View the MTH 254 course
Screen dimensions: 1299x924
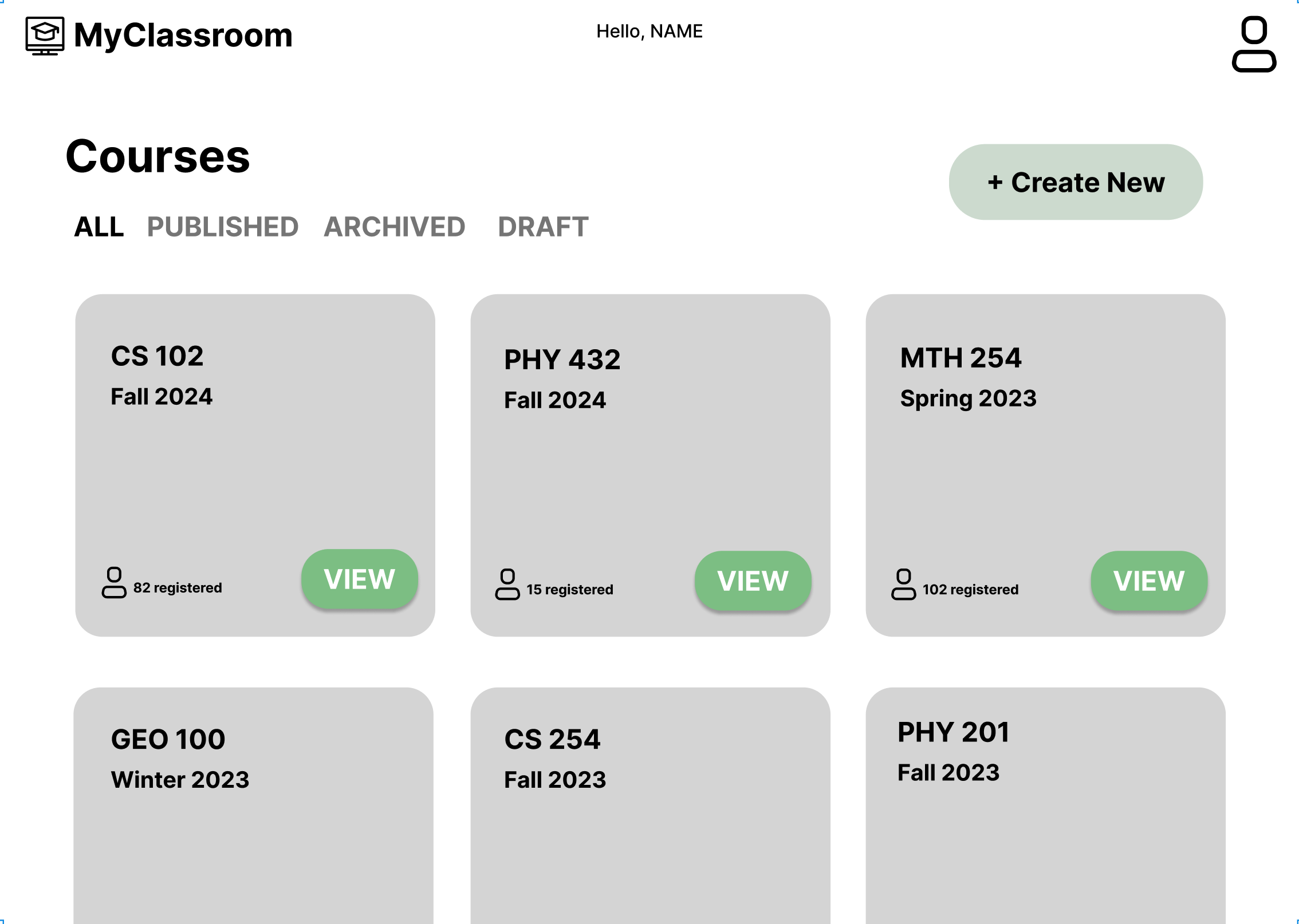click(1149, 581)
